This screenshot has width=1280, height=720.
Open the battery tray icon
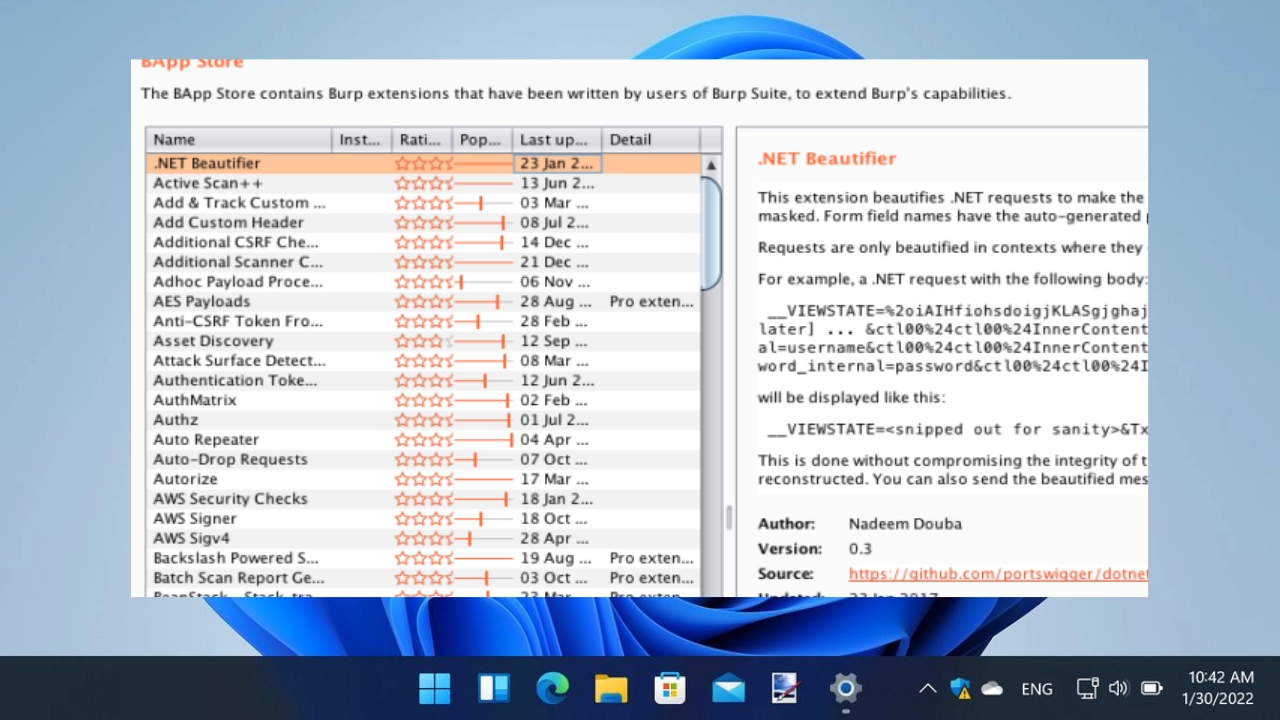coord(1151,688)
